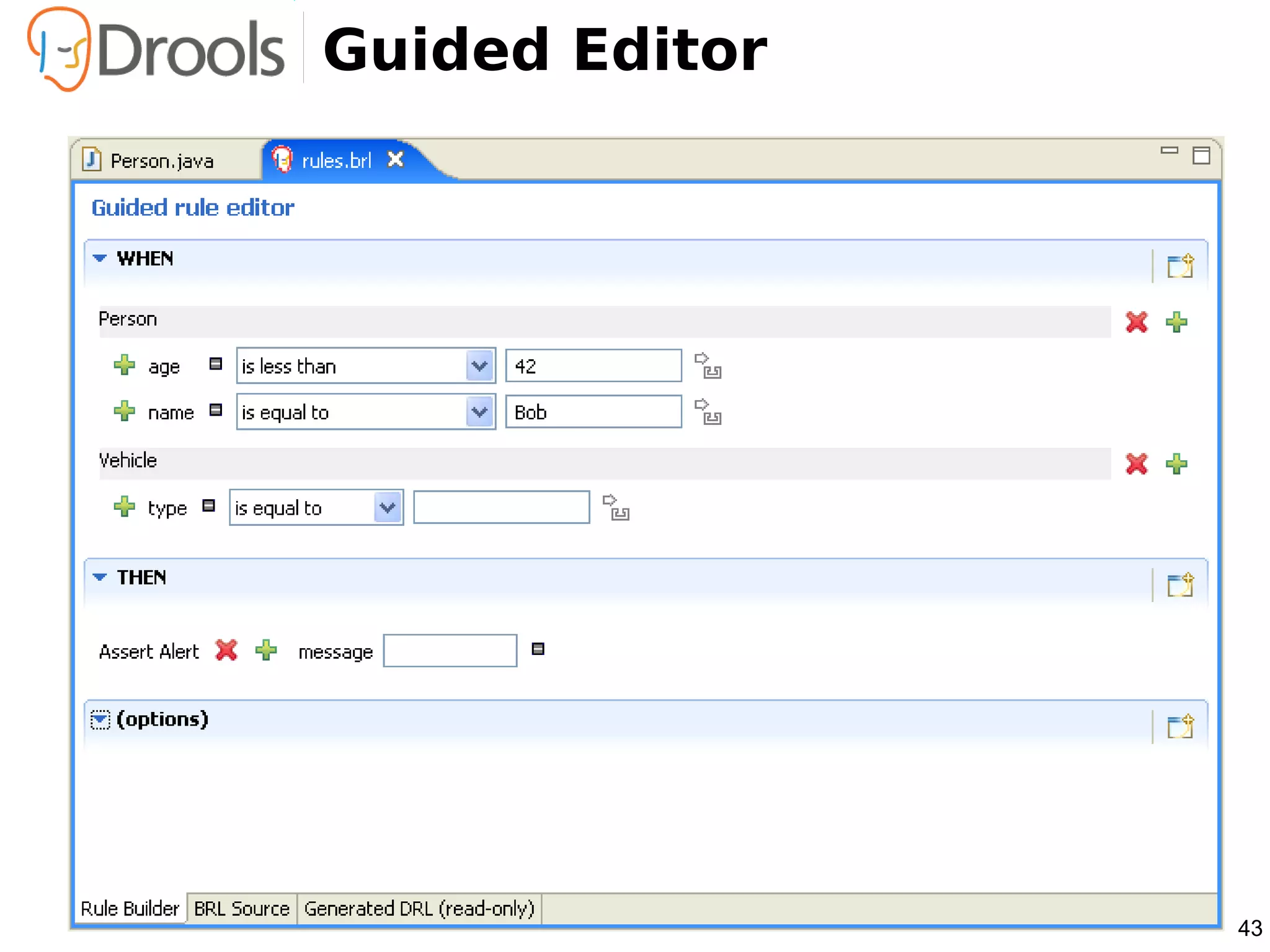Click the small square remove icon beside age
The width and height of the screenshot is (1270, 952).
coord(216,363)
